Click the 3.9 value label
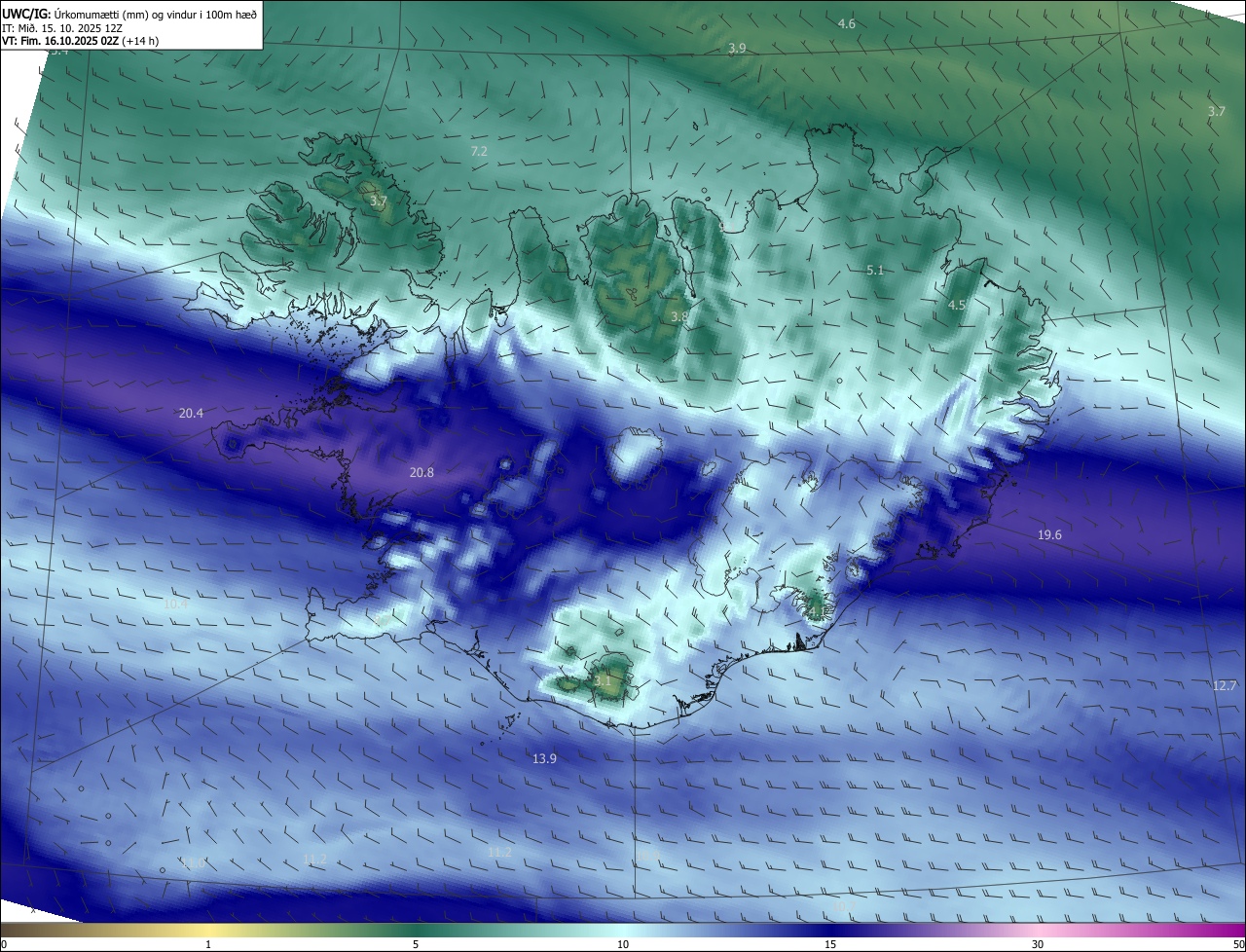This screenshot has height=952, width=1246. tap(737, 48)
